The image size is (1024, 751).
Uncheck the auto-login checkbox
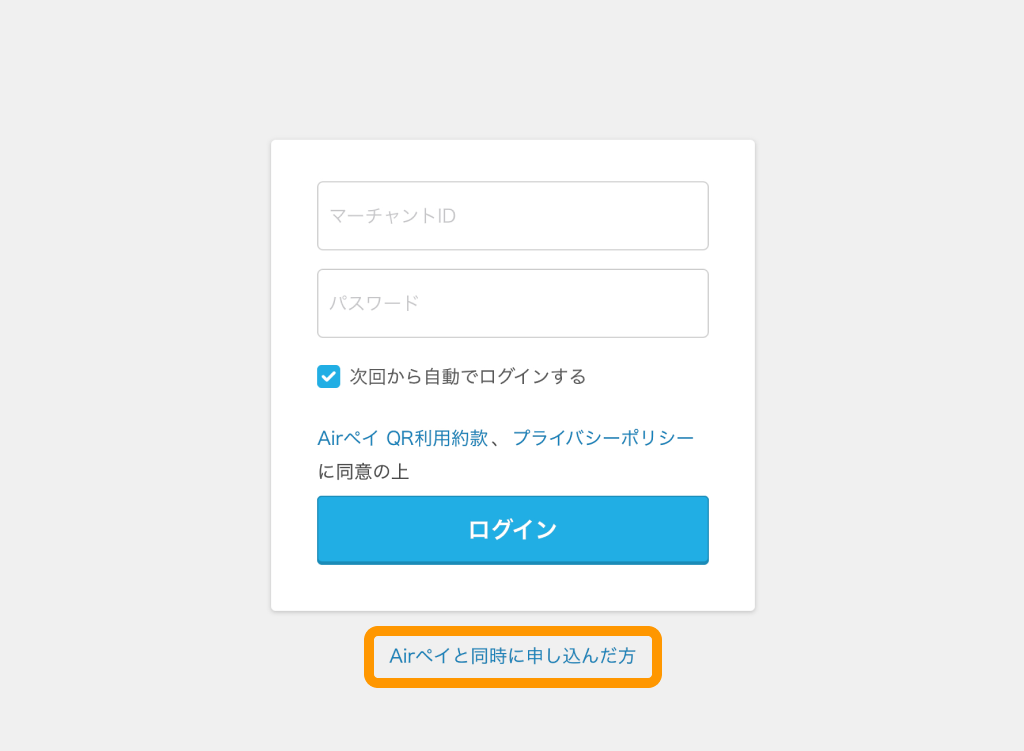pyautogui.click(x=329, y=376)
